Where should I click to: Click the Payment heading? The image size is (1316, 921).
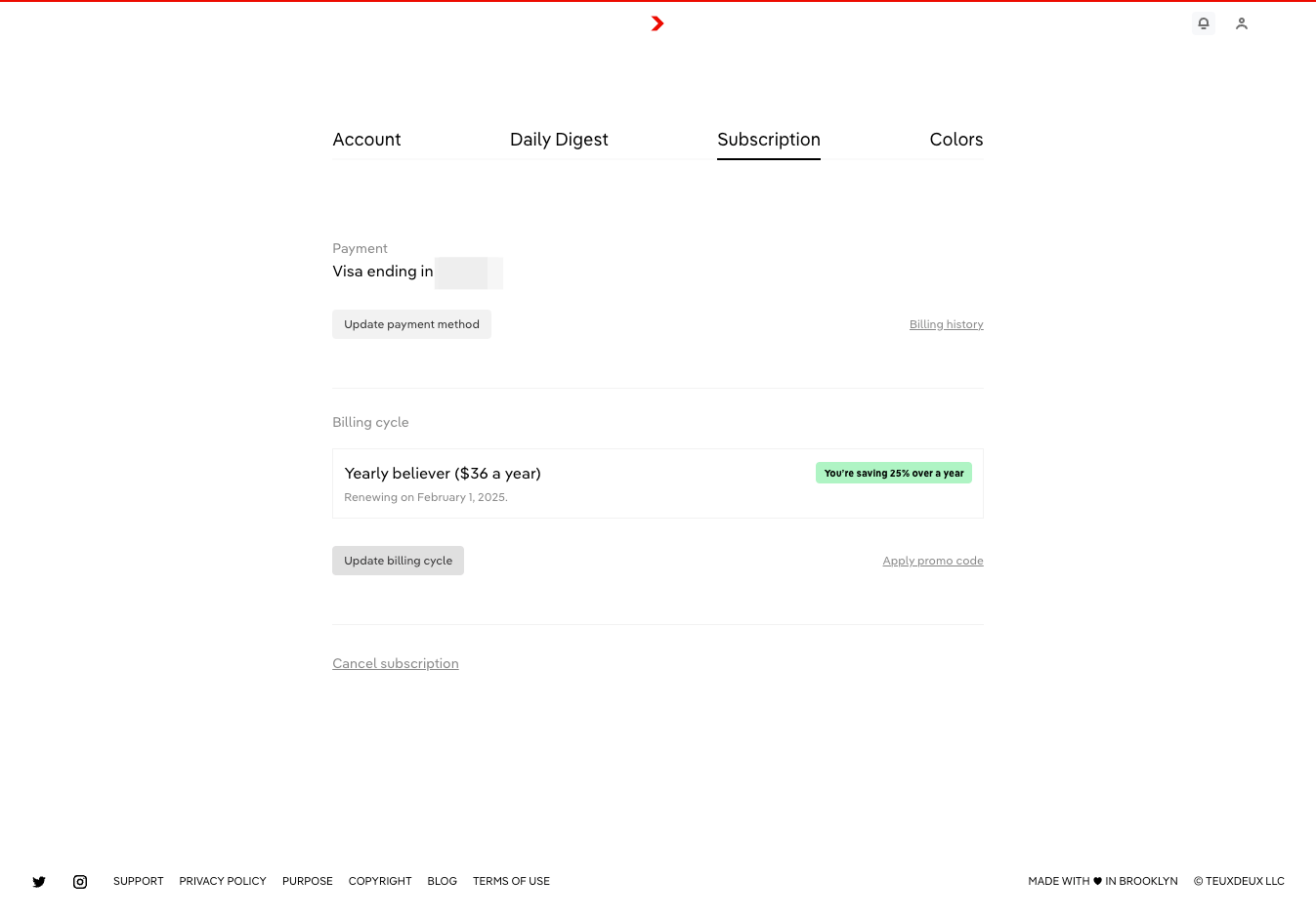coord(360,248)
